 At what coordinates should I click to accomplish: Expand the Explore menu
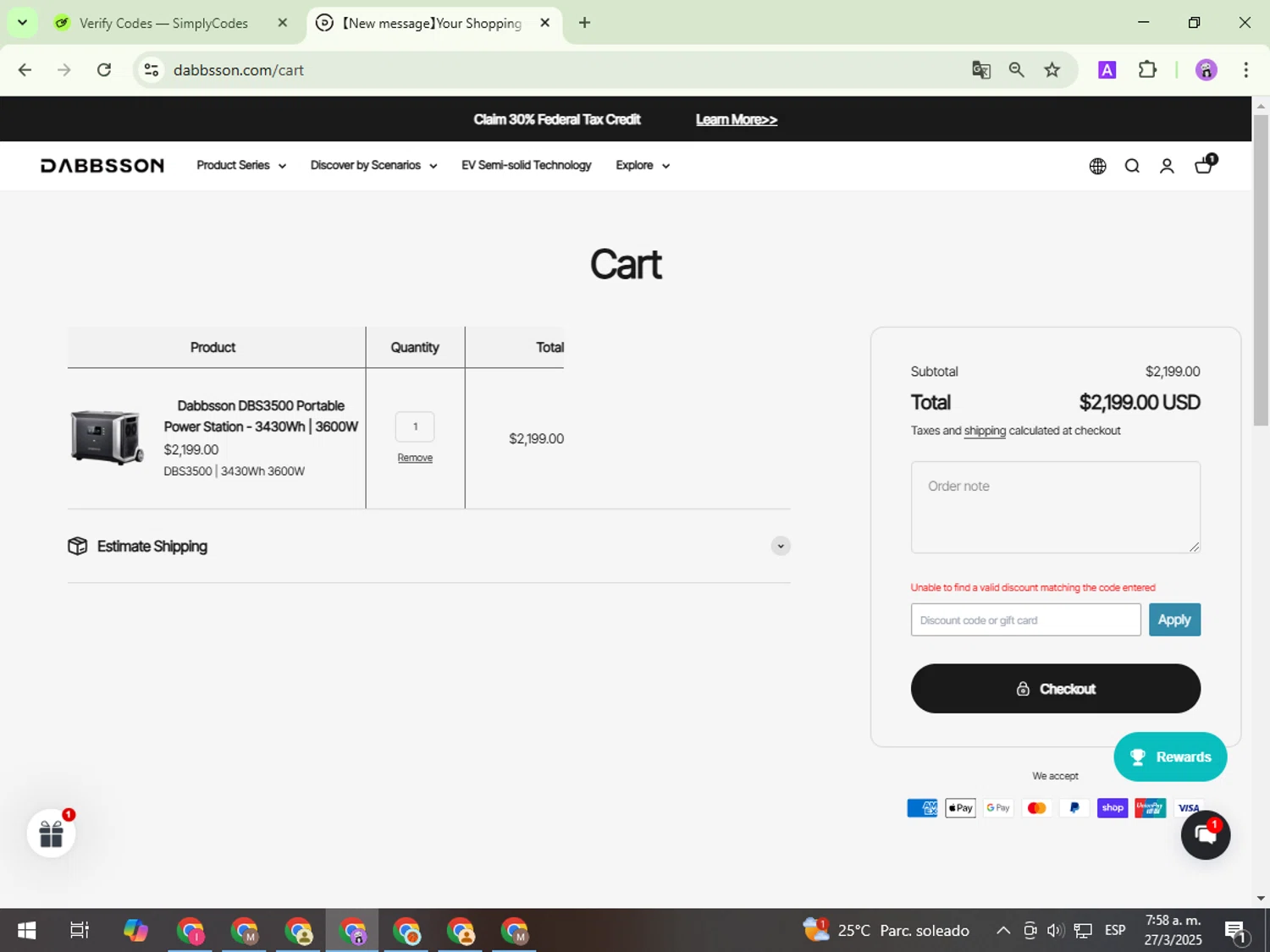[643, 166]
